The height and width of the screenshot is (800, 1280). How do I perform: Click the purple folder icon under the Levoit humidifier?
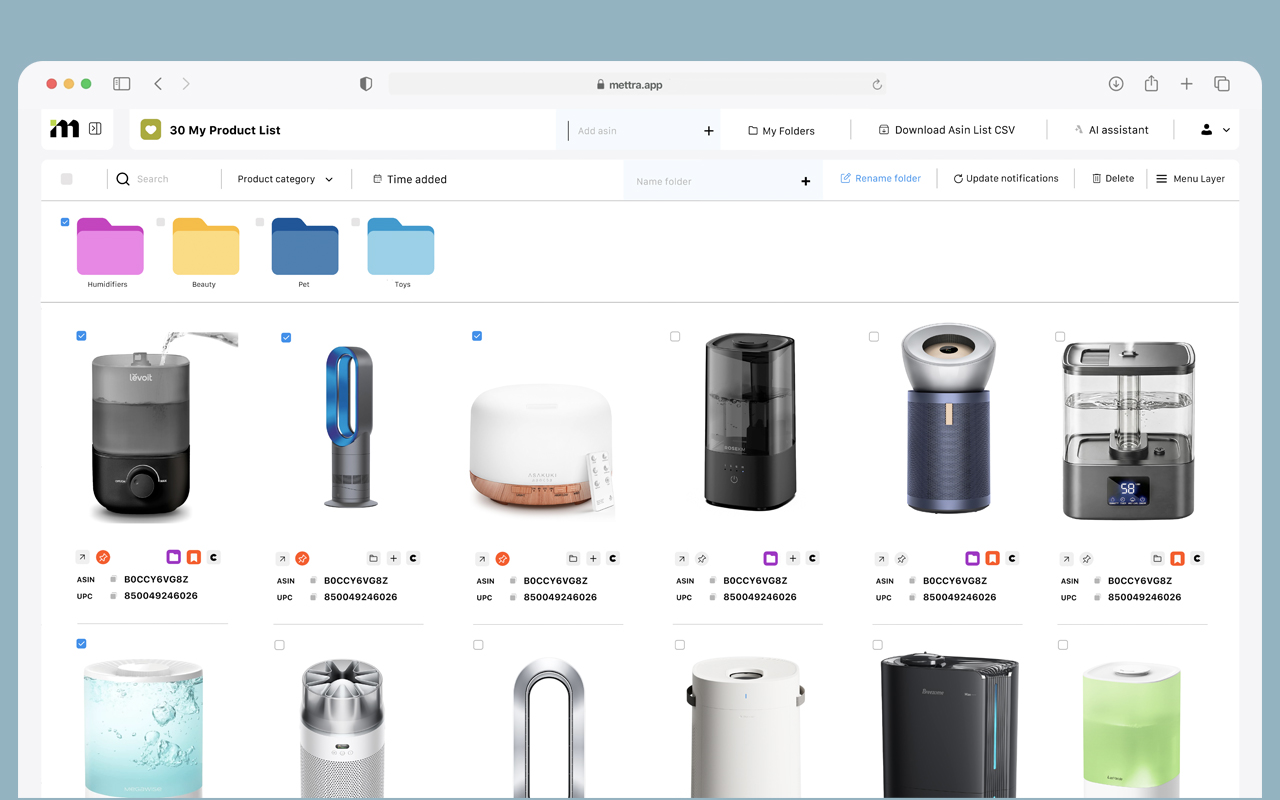tap(173, 558)
